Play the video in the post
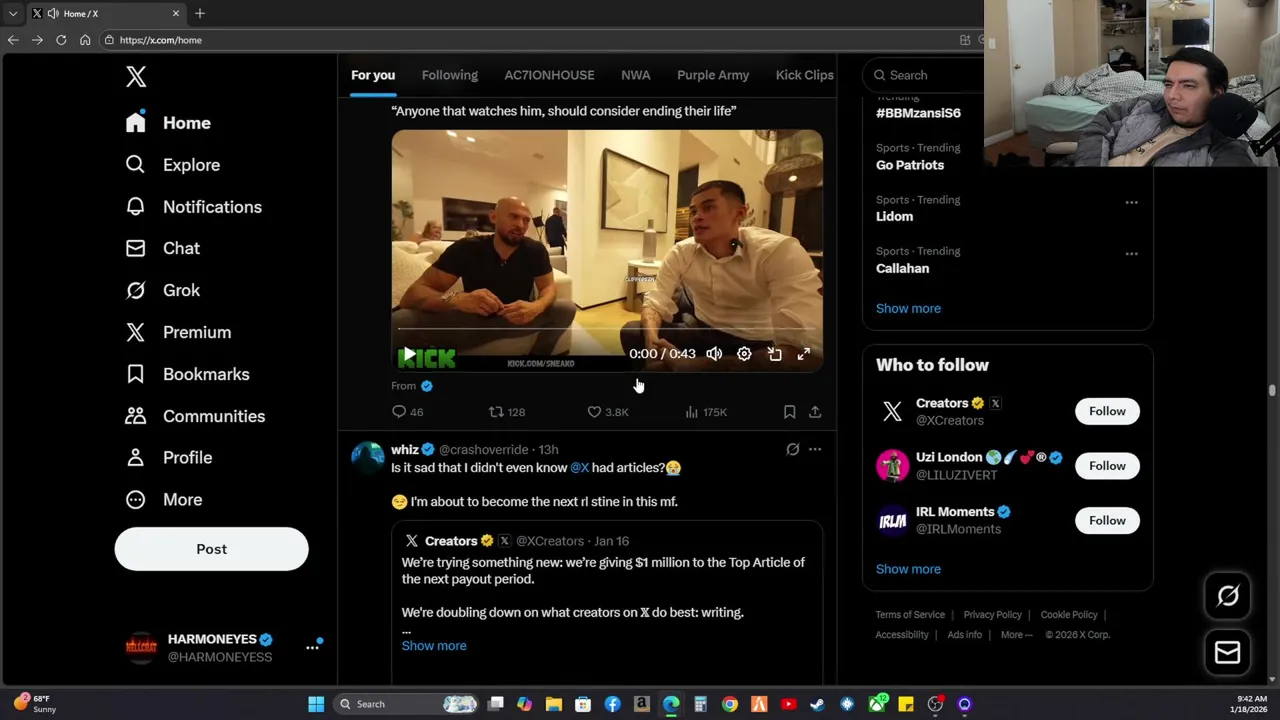The image size is (1280, 720). pos(409,354)
